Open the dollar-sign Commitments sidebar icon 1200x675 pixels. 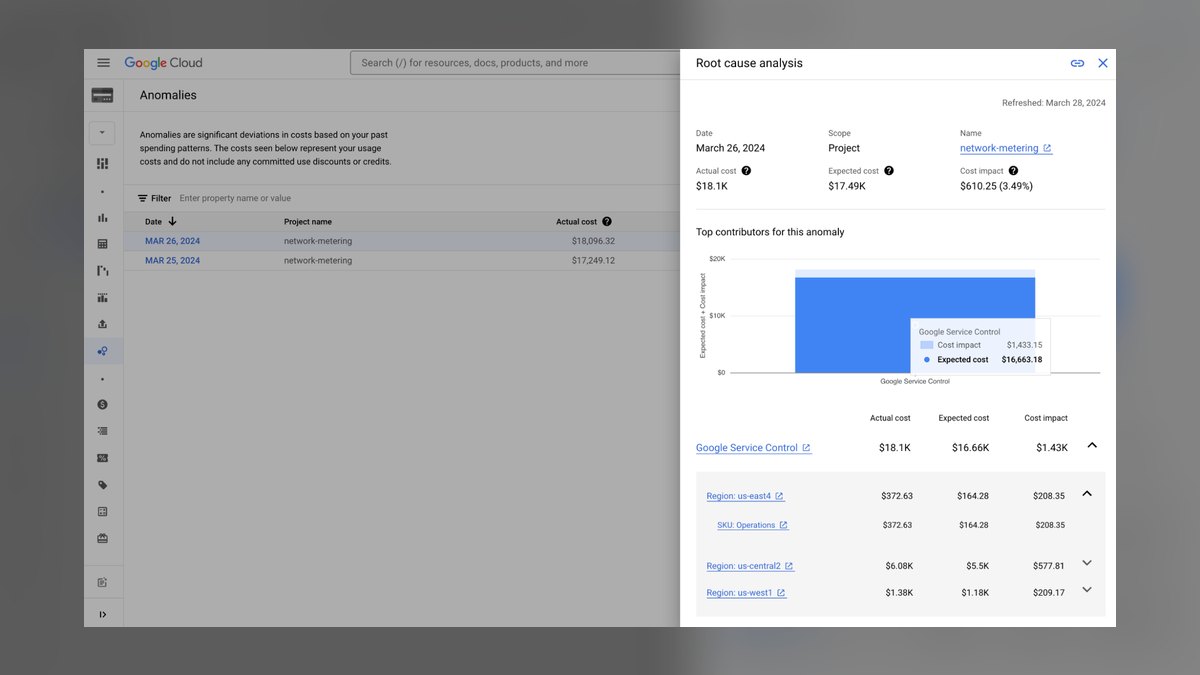[102, 405]
